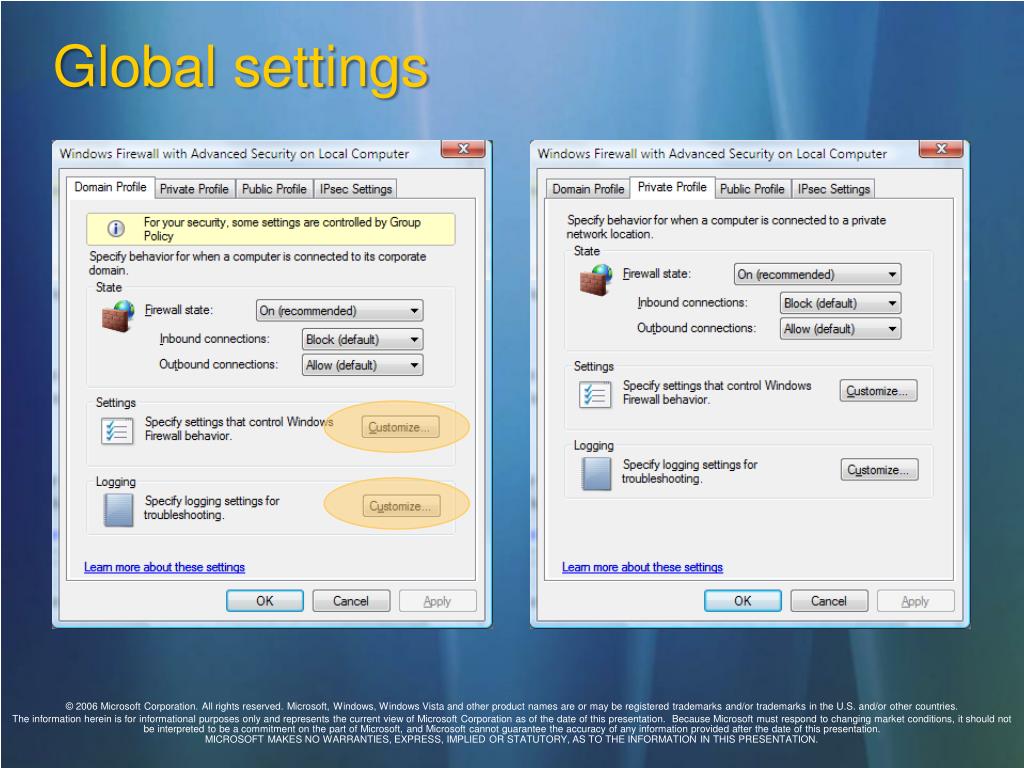Close the right Windows Firewall dialog

click(941, 149)
